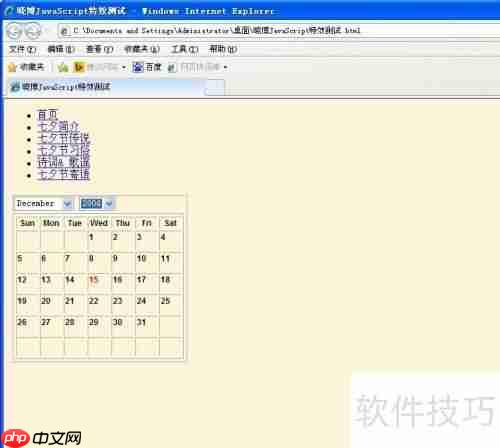Open the 七夕节寄语 link
Screen dimensions: 500x448
64,175
